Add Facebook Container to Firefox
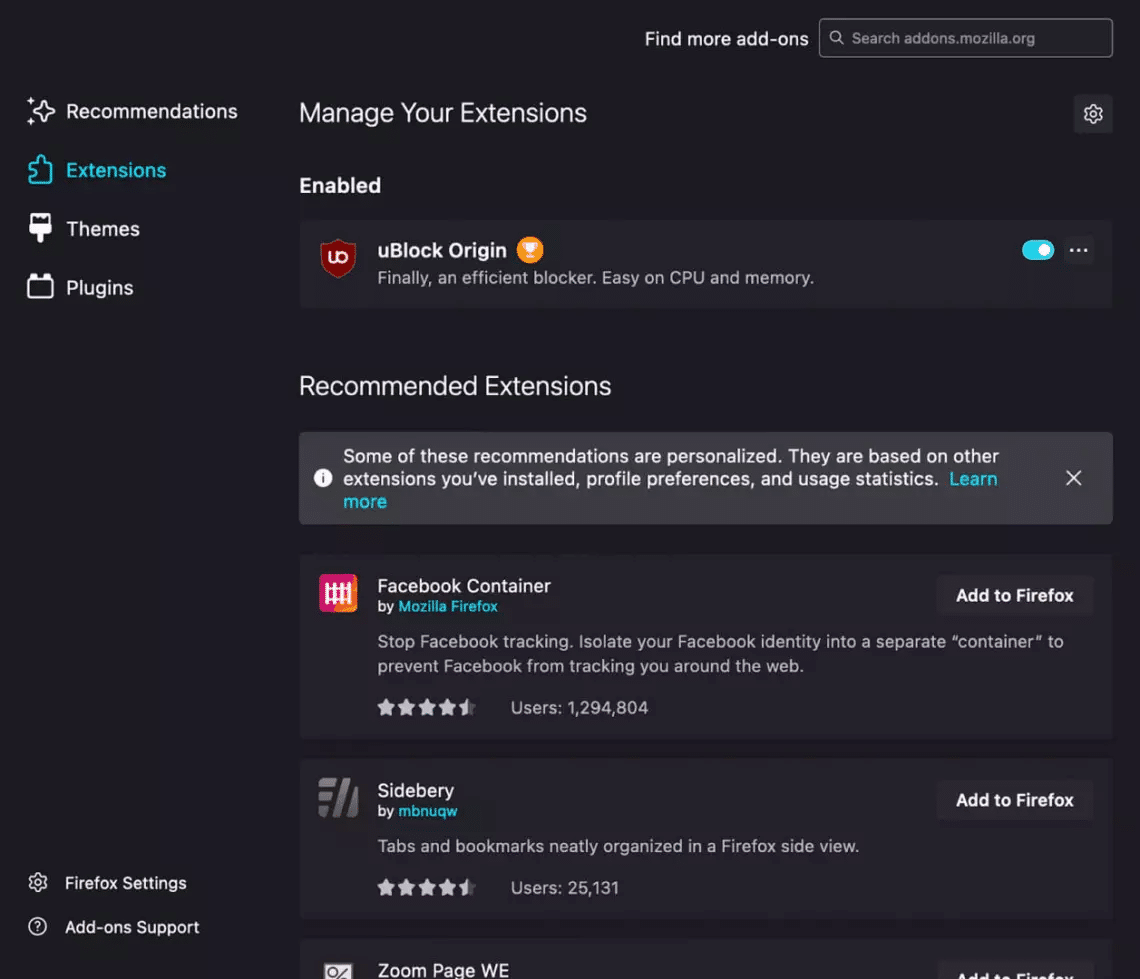 click(1014, 595)
